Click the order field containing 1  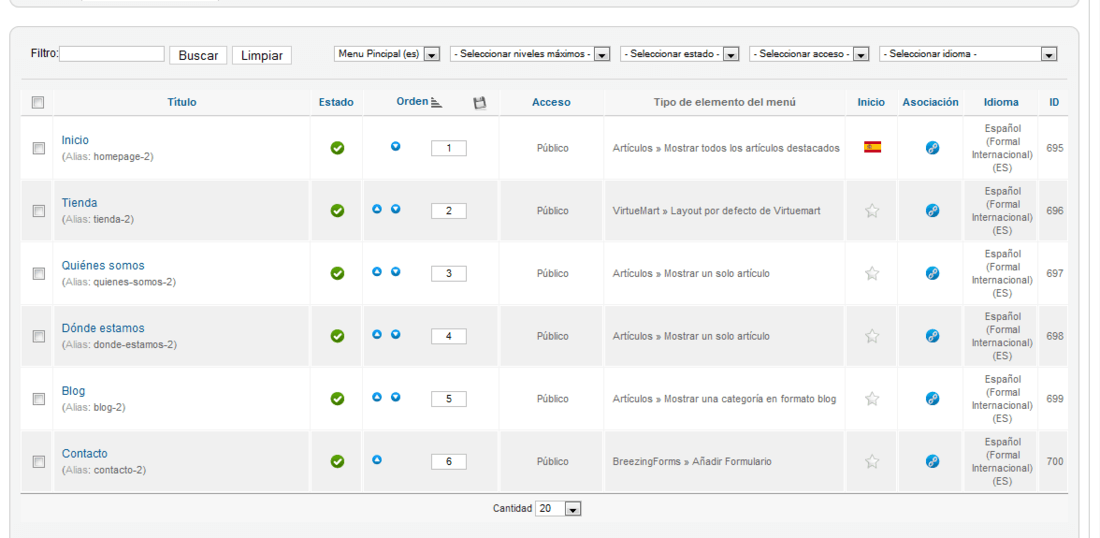pyautogui.click(x=448, y=148)
